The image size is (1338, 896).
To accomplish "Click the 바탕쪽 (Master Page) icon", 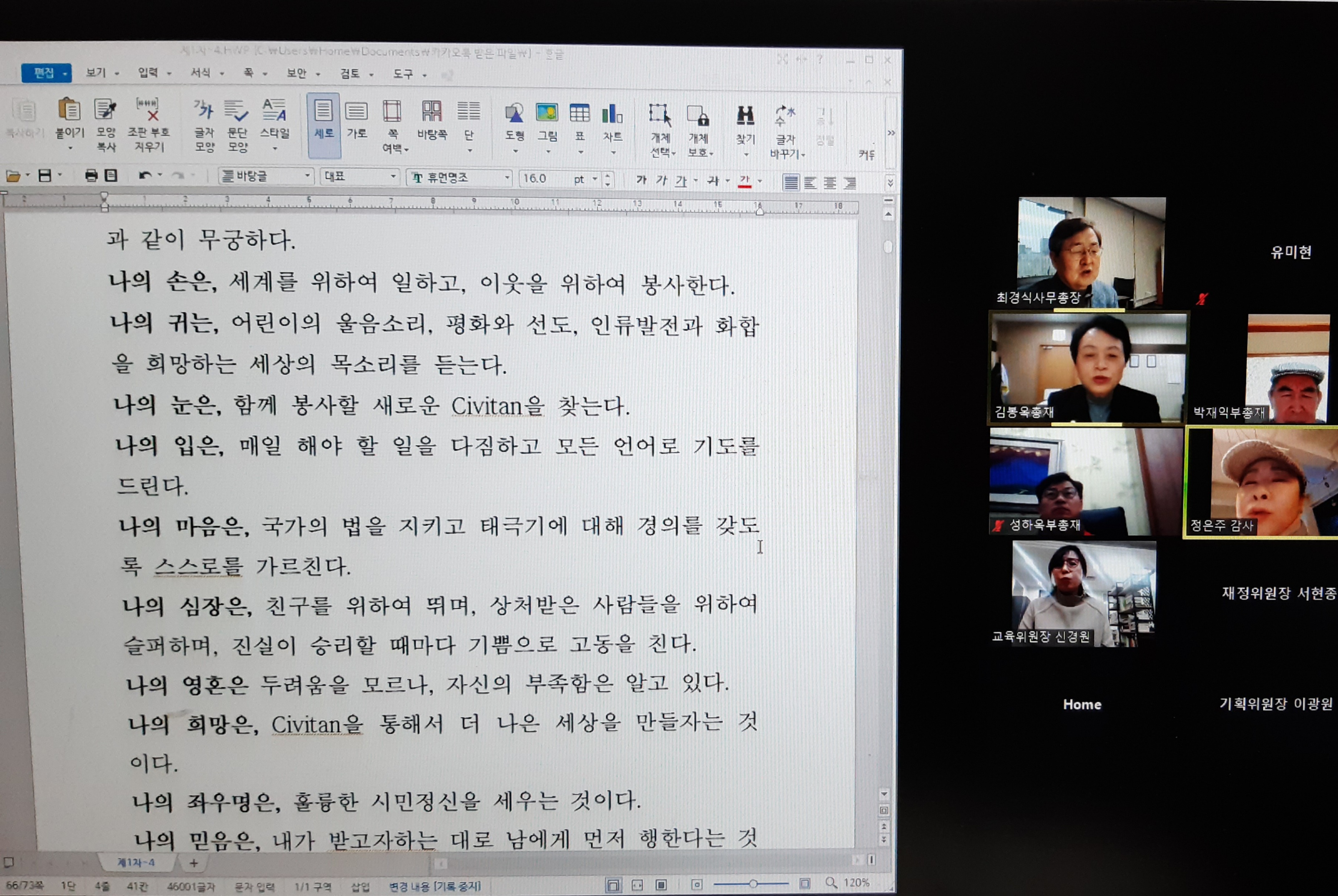I will click(x=432, y=111).
